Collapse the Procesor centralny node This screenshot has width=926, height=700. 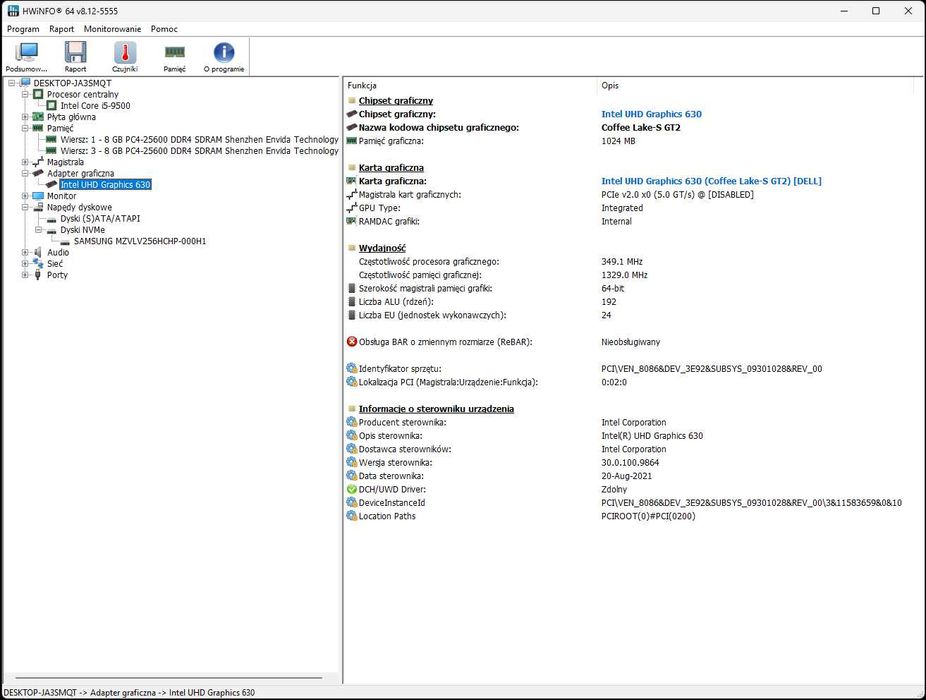pos(25,95)
